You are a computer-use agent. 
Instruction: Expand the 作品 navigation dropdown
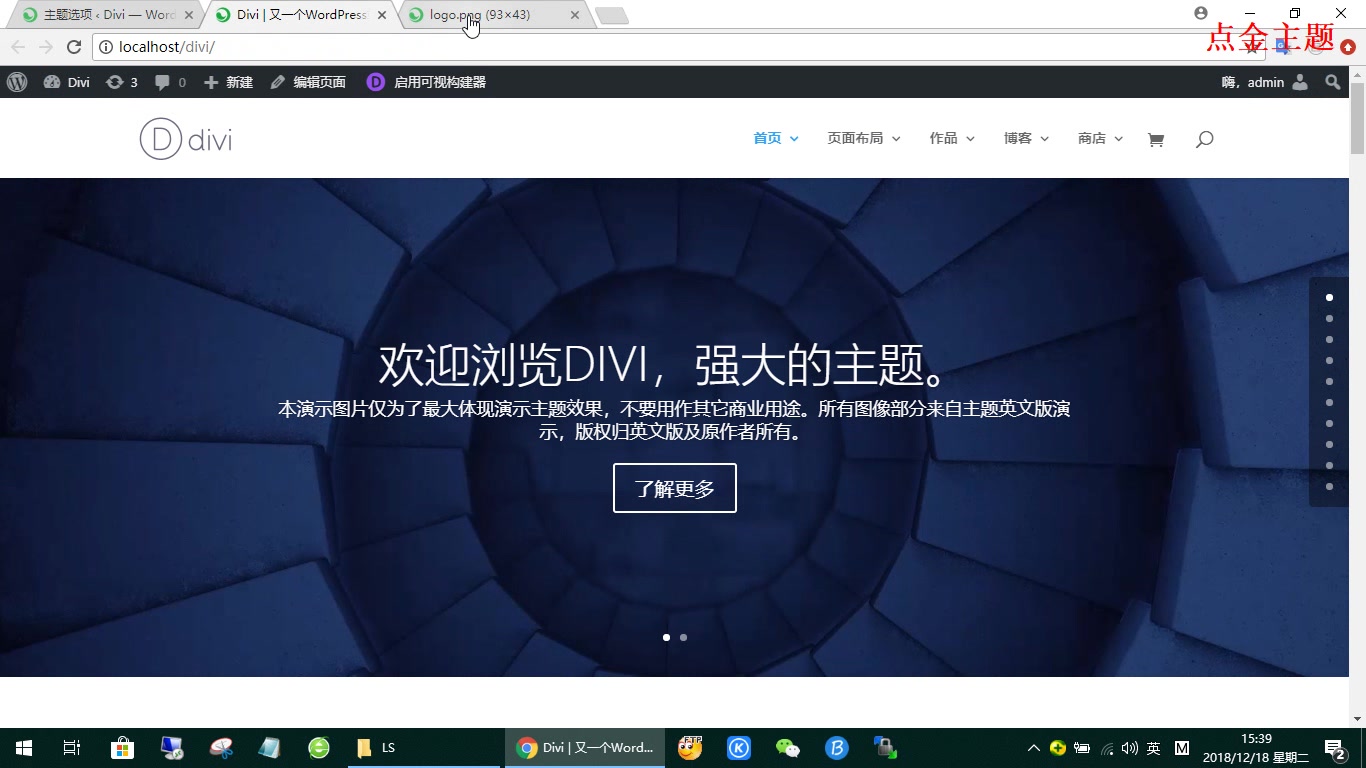coord(952,138)
